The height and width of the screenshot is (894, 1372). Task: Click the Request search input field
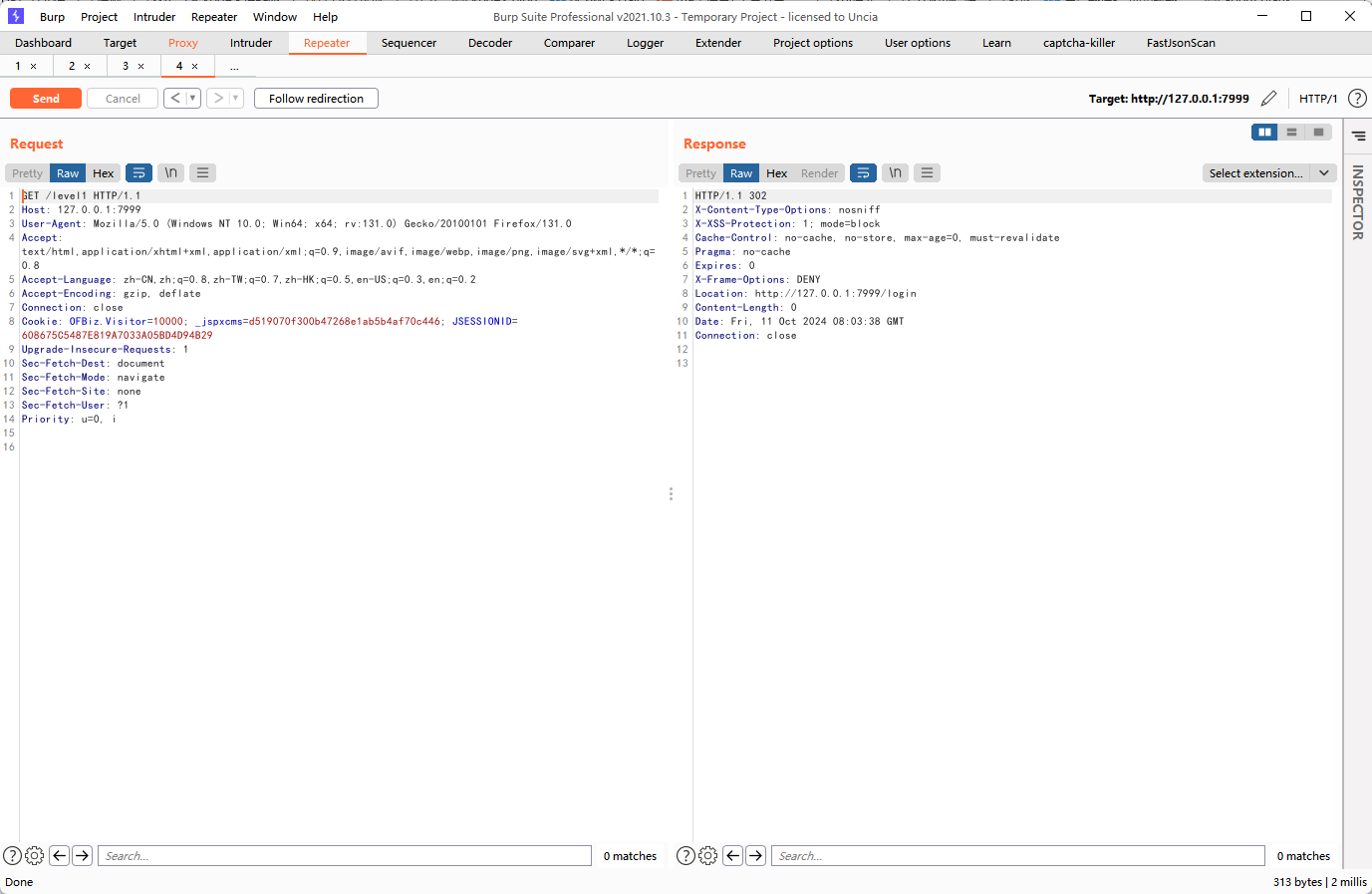[345, 856]
